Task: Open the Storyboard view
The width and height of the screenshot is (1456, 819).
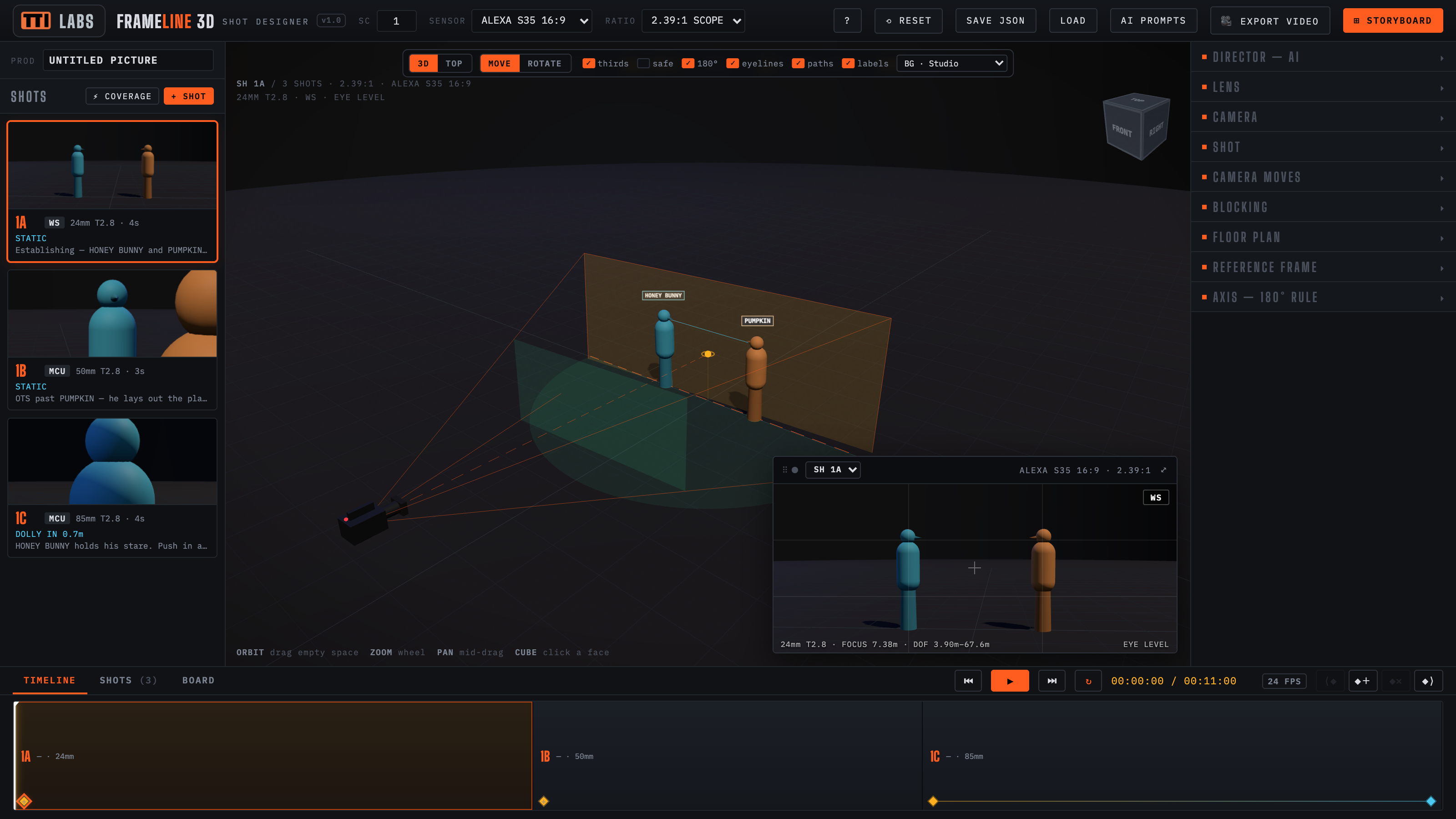Action: click(x=1393, y=21)
